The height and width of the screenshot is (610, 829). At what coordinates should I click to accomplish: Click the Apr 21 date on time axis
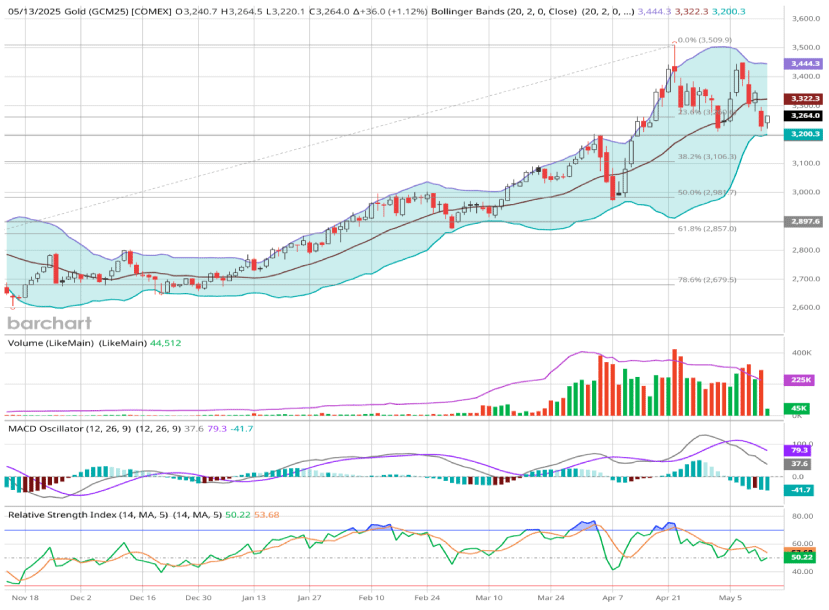(674, 598)
